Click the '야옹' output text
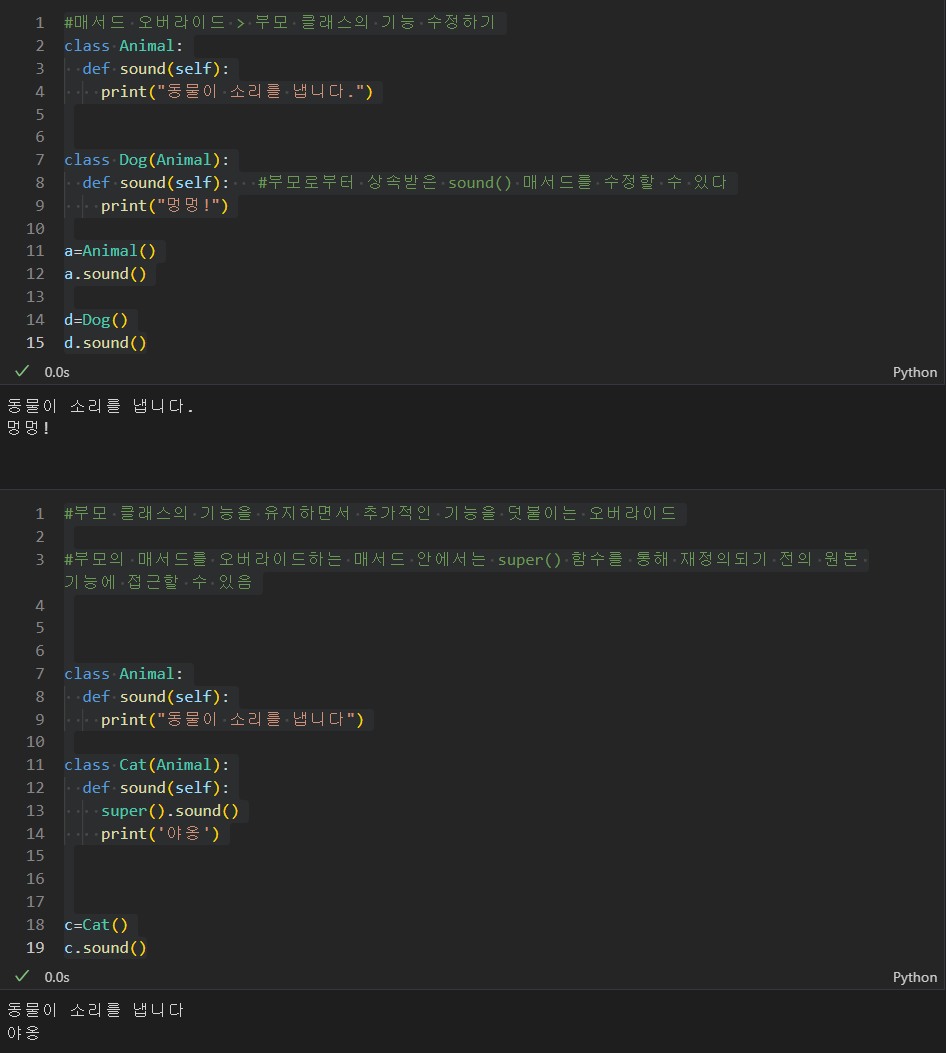Image resolution: width=946 pixels, height=1053 pixels. [x=23, y=1032]
